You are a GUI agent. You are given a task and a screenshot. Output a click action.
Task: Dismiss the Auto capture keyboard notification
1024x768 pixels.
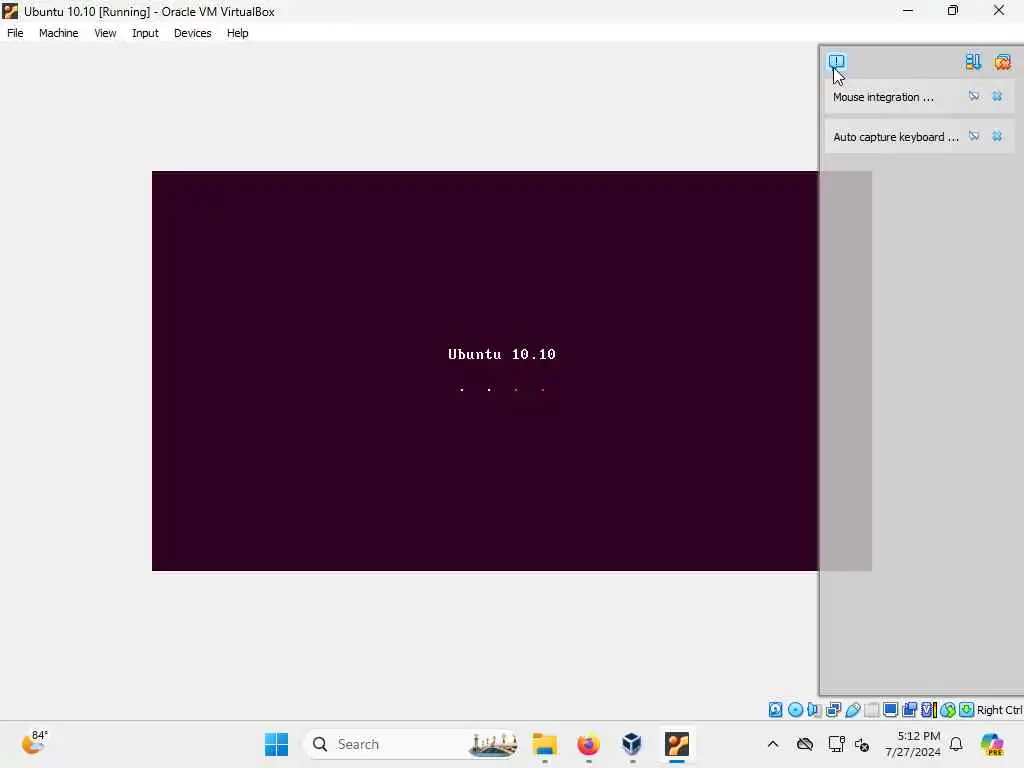(997, 136)
